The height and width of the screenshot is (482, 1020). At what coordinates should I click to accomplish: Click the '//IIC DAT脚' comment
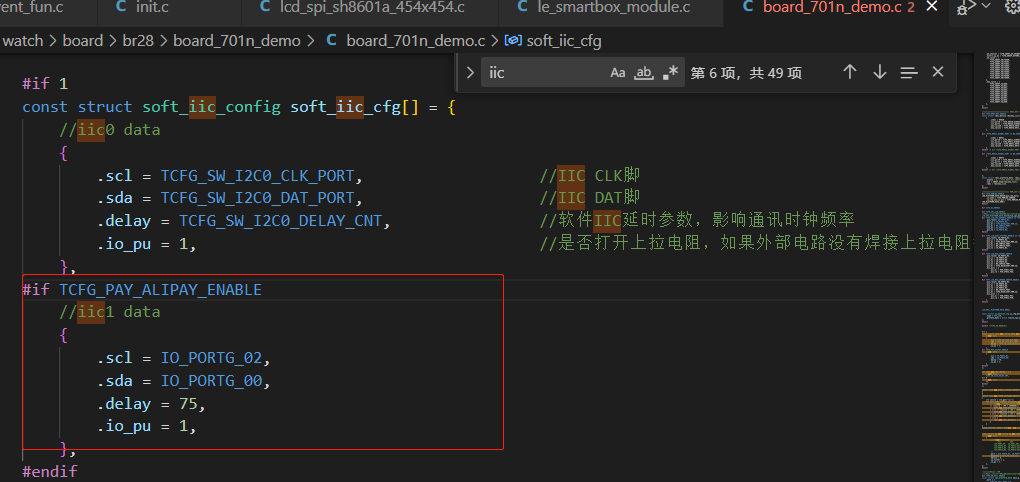590,198
